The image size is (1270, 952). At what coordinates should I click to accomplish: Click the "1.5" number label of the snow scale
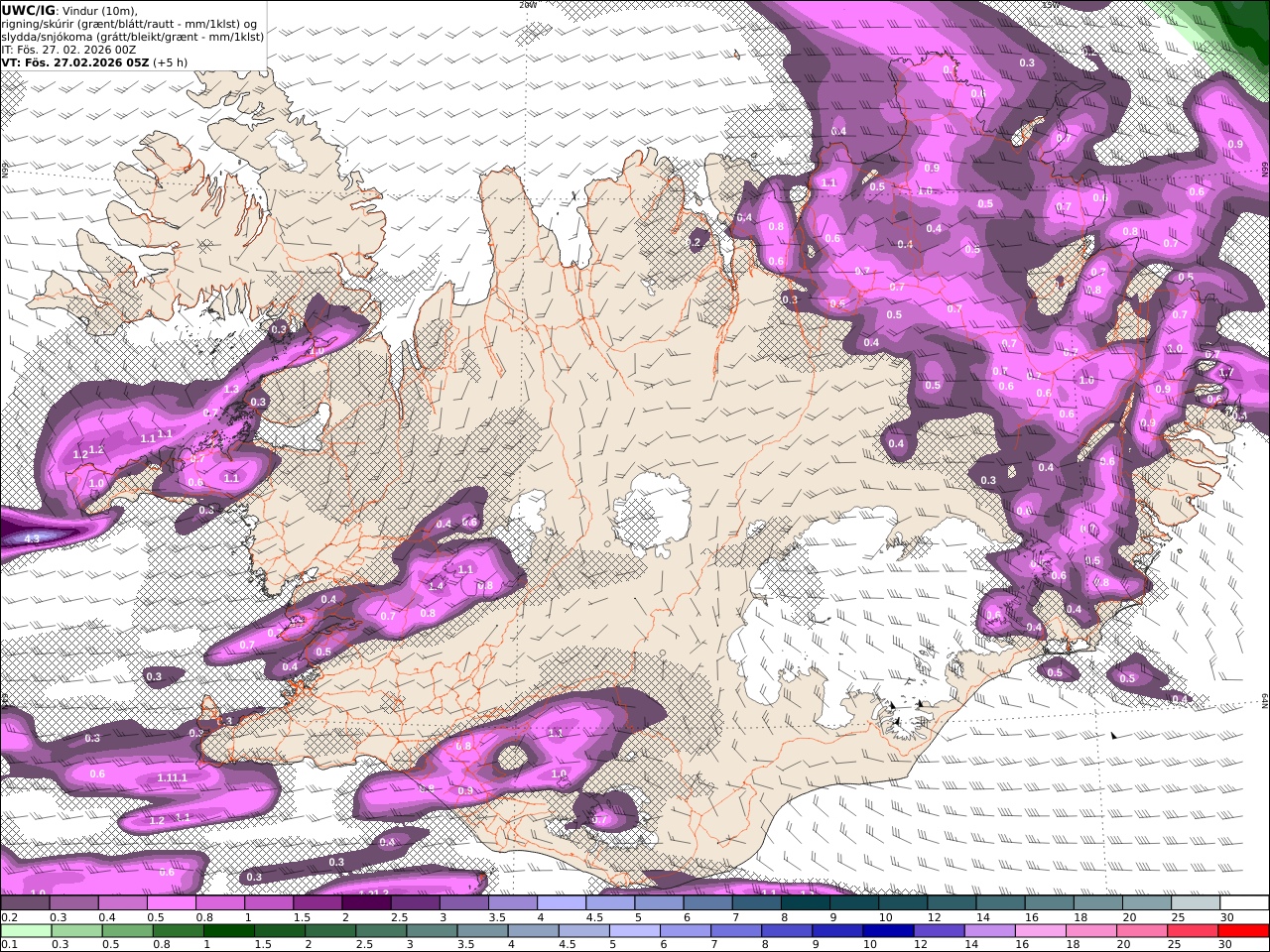(302, 918)
